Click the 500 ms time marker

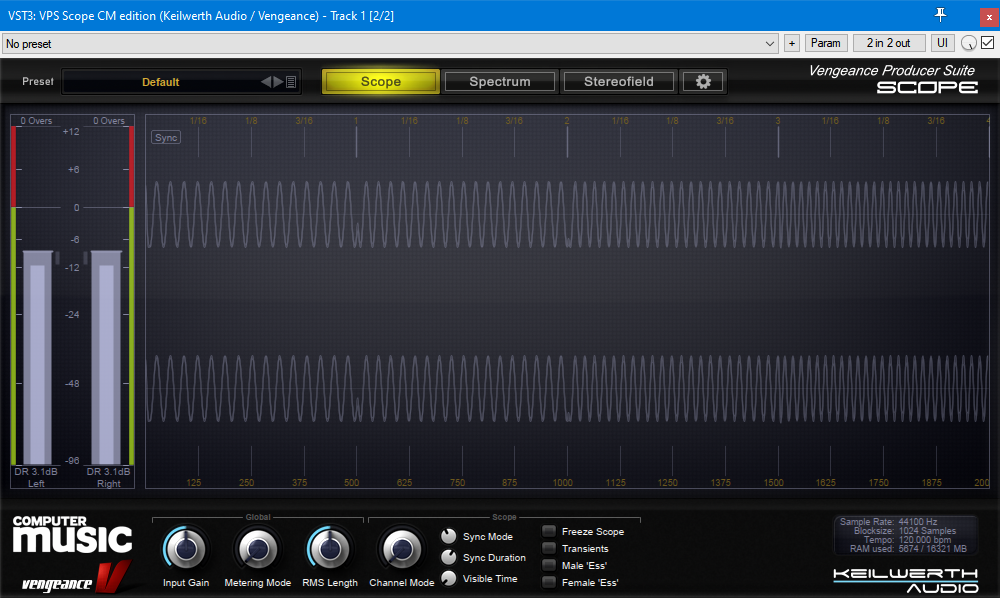click(x=351, y=483)
